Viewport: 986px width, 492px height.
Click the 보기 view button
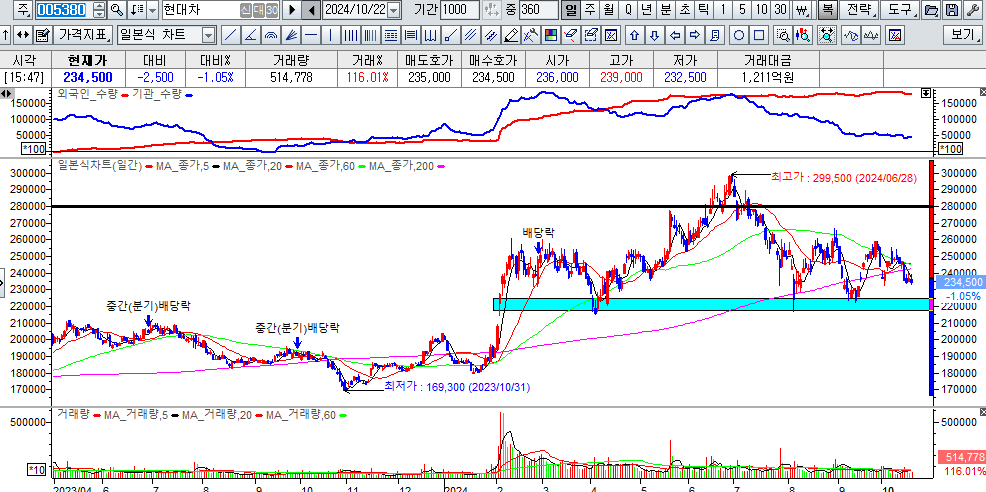[x=963, y=35]
